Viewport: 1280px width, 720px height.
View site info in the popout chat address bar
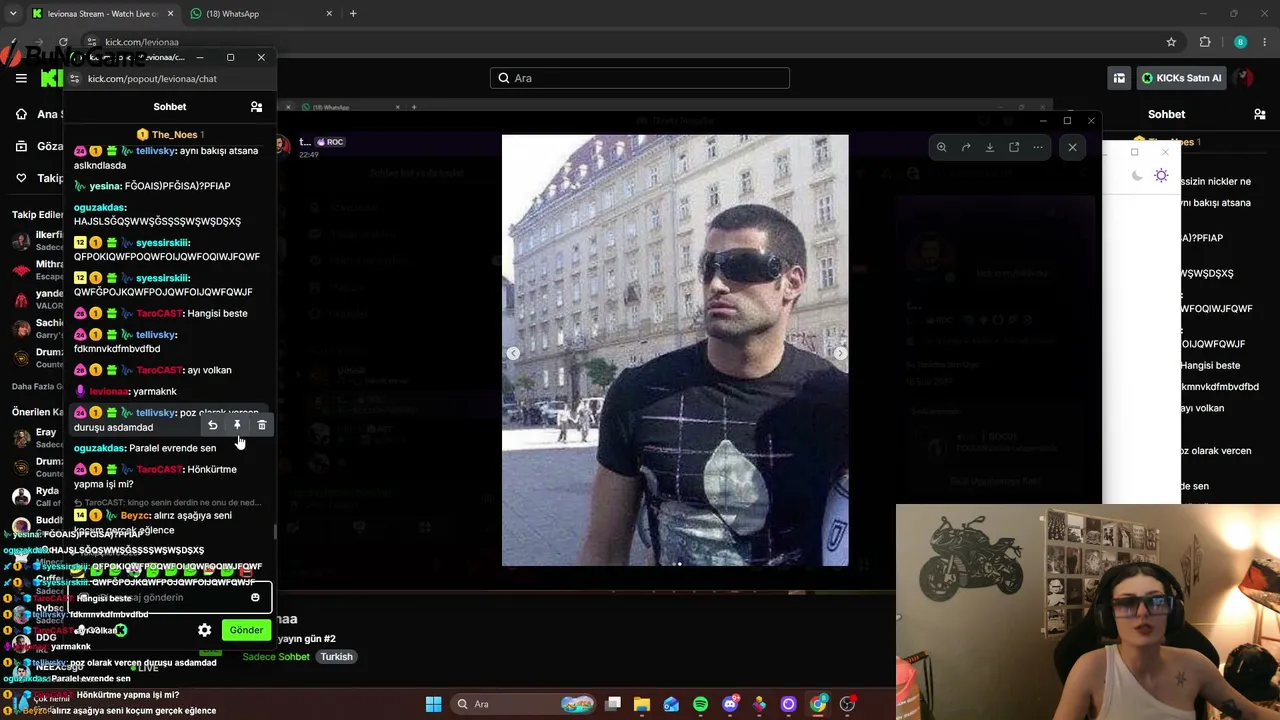(x=74, y=79)
